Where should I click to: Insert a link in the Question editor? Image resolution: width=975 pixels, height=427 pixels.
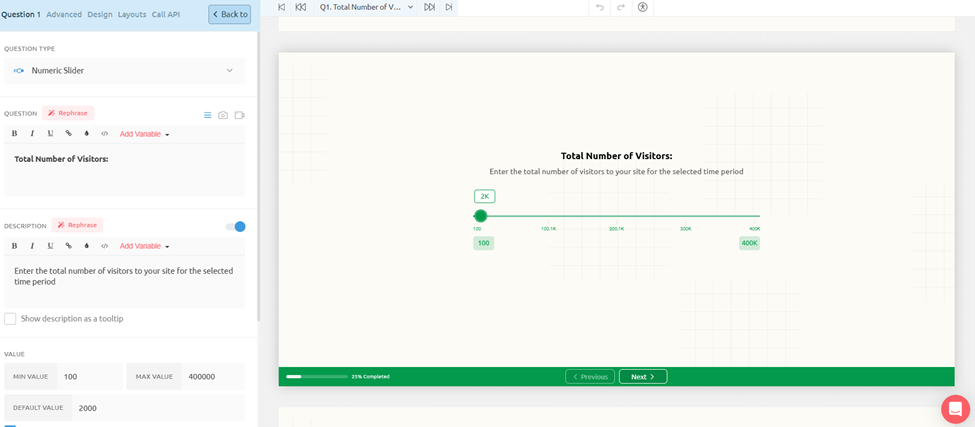pyautogui.click(x=68, y=134)
